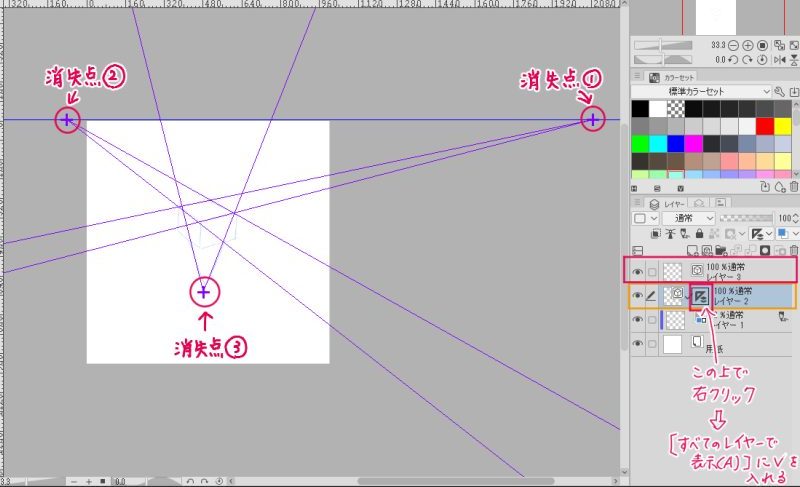This screenshot has height=487, width=800.
Task: Zoom out in the Navigator panel
Action: [x=733, y=46]
